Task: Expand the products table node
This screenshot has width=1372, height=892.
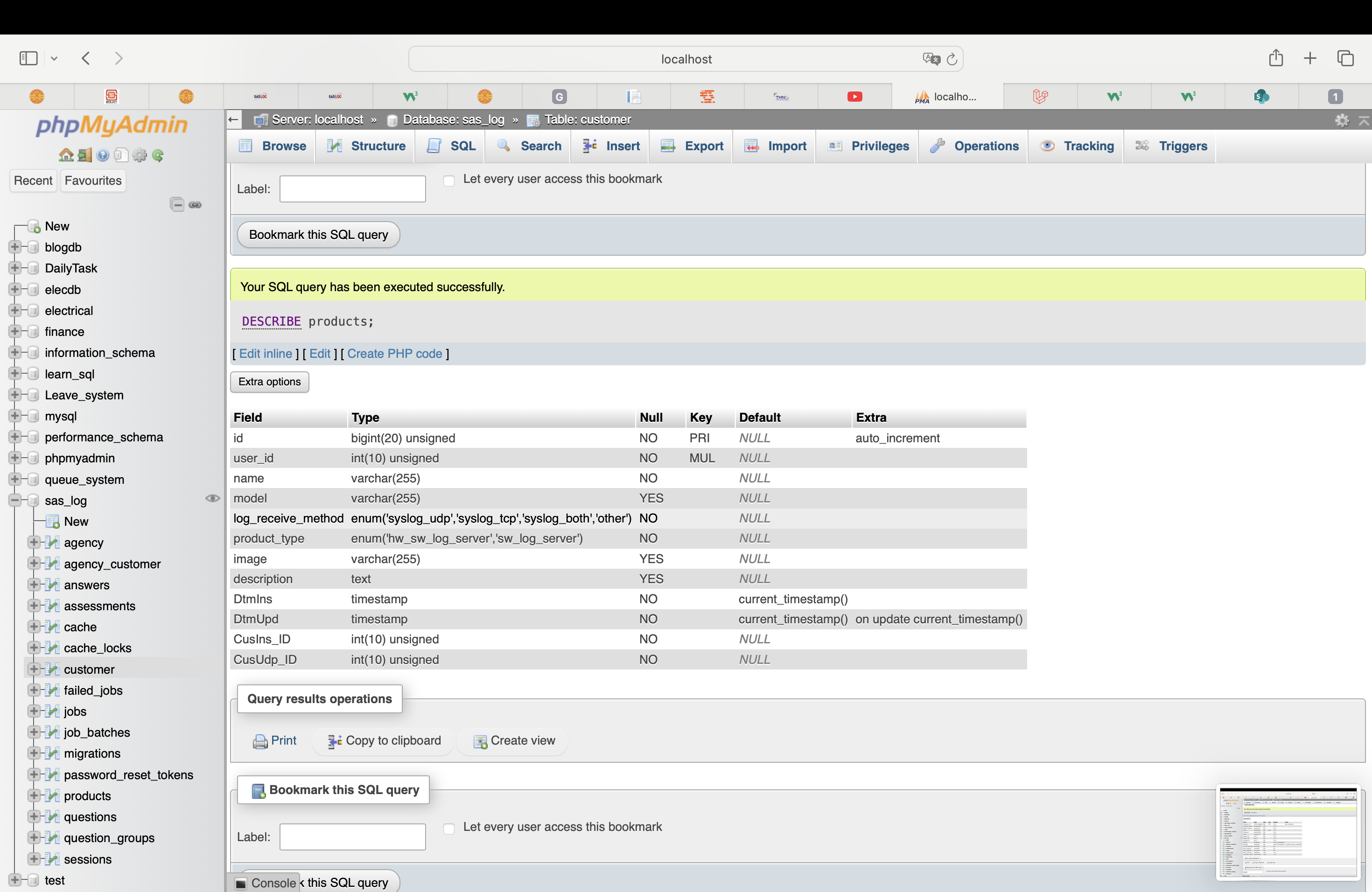Action: pyautogui.click(x=34, y=796)
